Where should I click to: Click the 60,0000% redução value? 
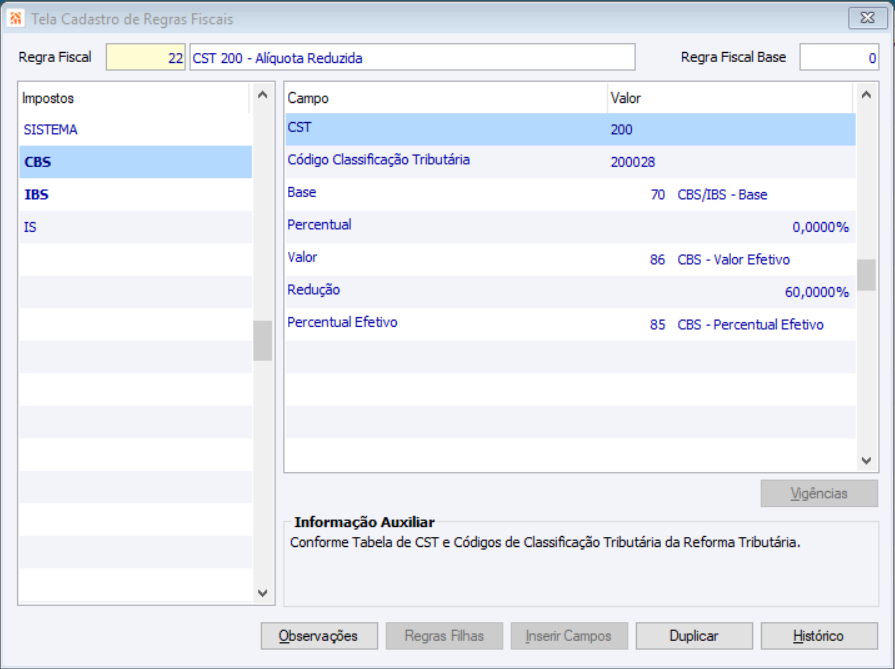tap(817, 292)
